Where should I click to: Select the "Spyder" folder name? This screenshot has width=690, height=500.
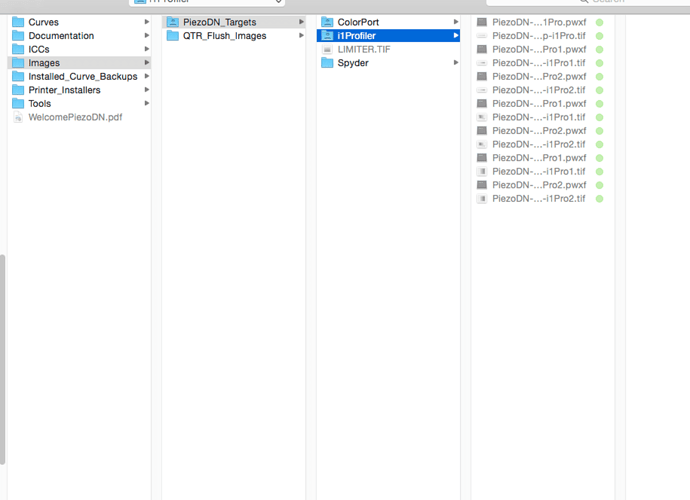pos(353,63)
